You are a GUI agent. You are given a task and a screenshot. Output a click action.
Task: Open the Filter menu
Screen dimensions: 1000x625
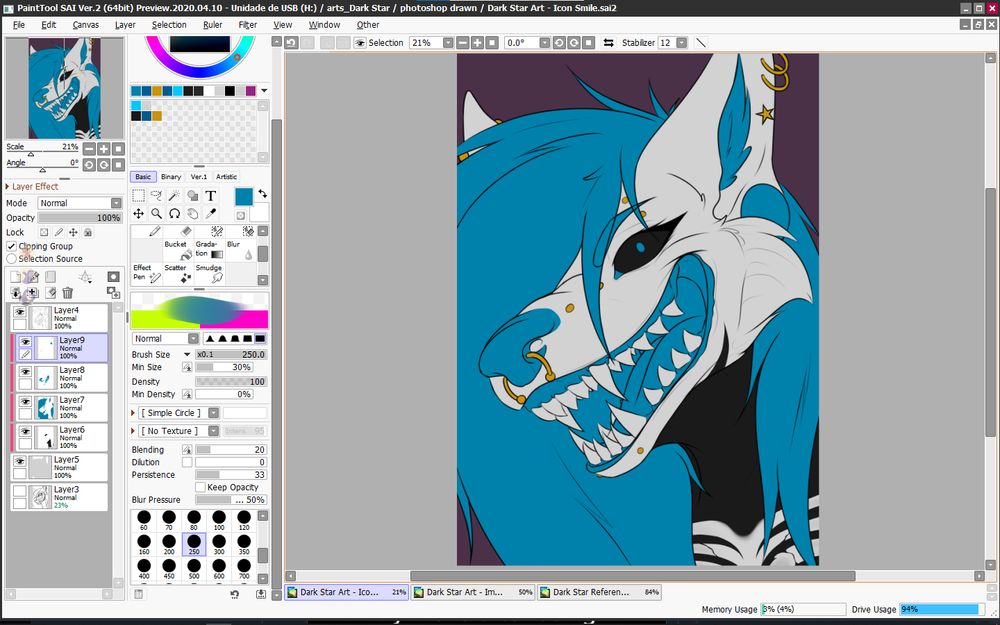(x=247, y=25)
